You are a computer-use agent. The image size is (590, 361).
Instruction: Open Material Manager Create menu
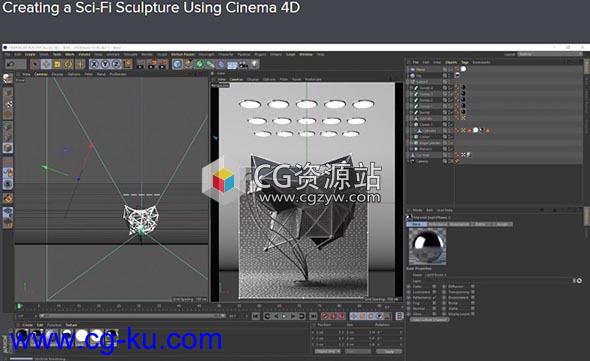(27, 325)
